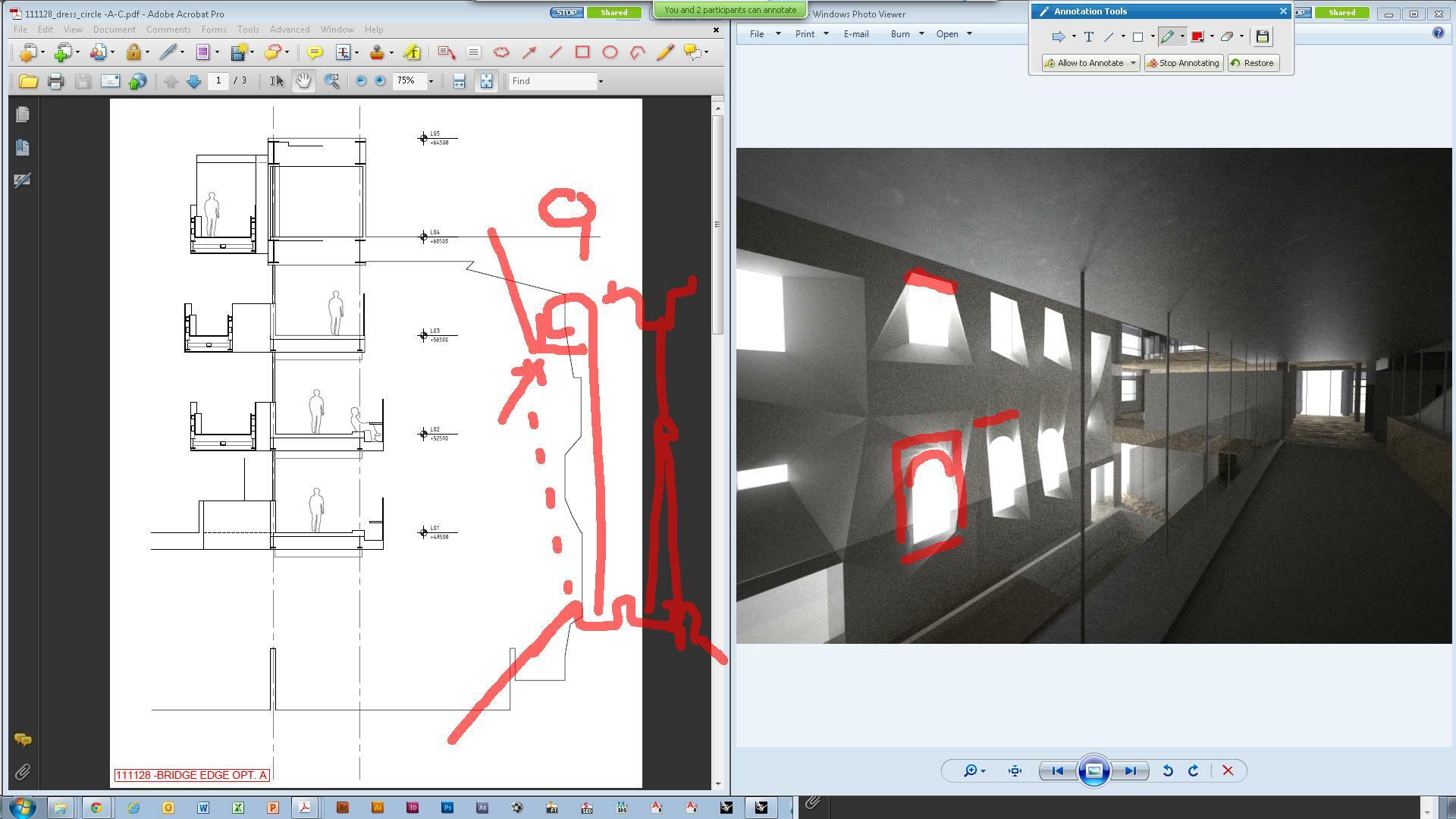Click the Marquee Zoom tool

coord(331,81)
